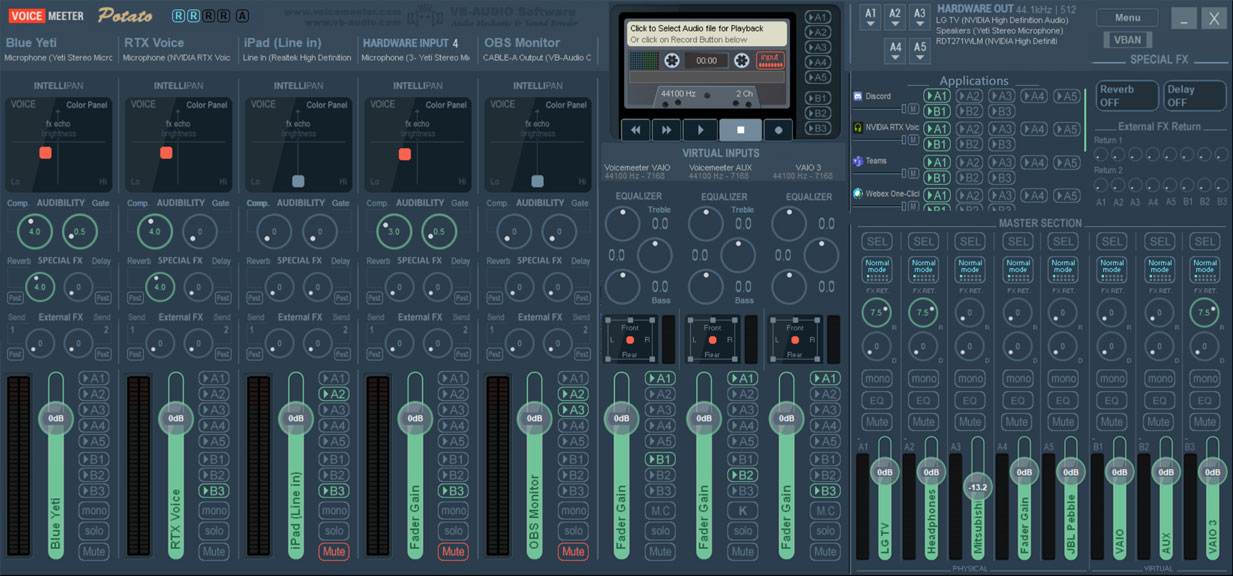Open the A2 hardware out device dropdown
Image resolution: width=1233 pixels, height=576 pixels.
[895, 18]
